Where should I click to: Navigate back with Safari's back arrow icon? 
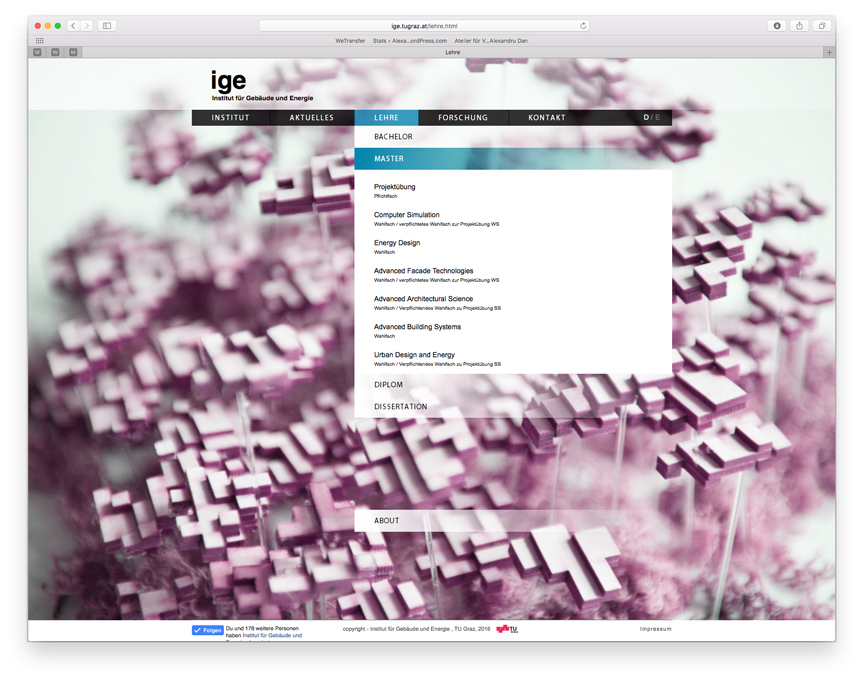(71, 25)
